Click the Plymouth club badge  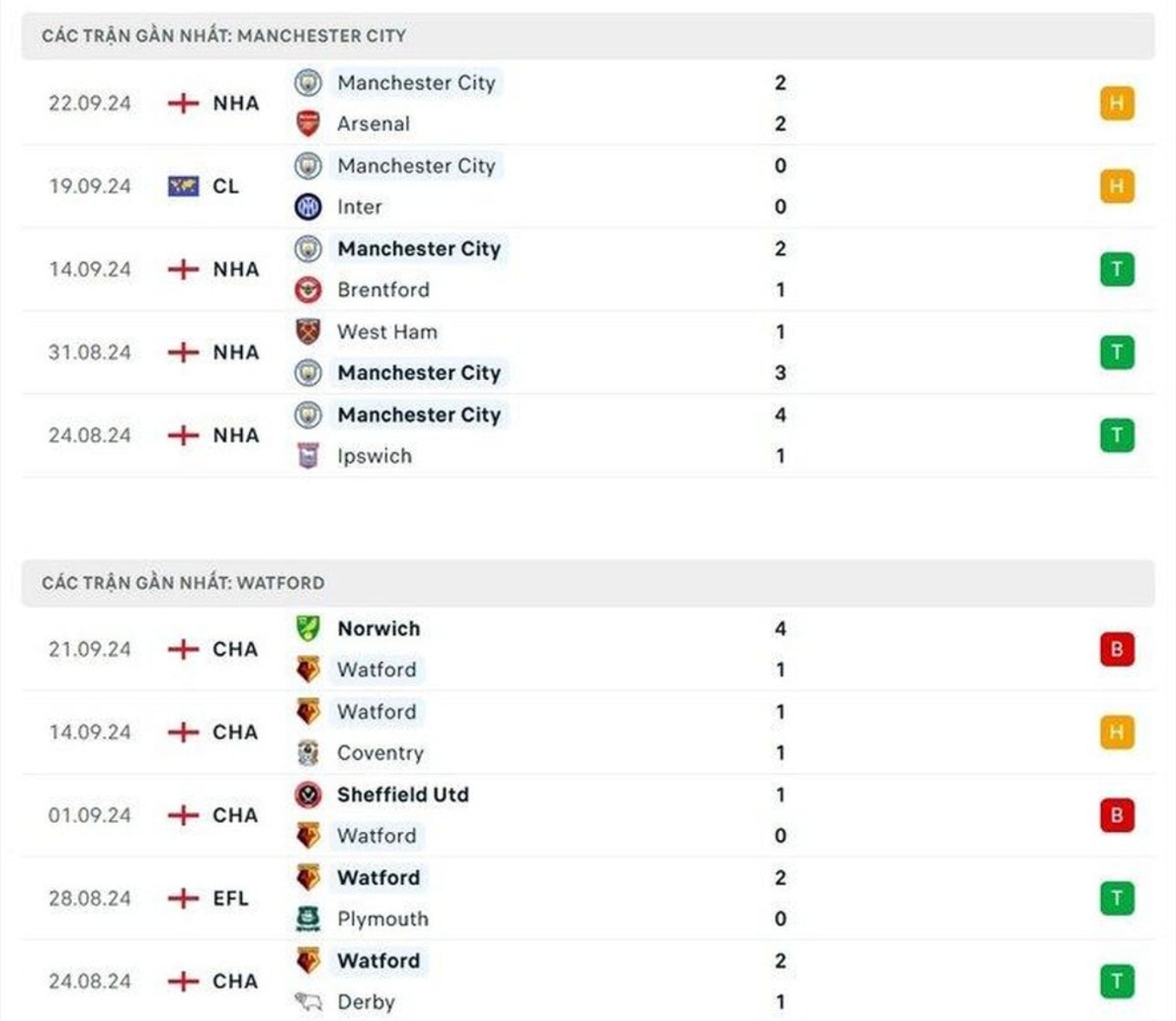tap(309, 919)
